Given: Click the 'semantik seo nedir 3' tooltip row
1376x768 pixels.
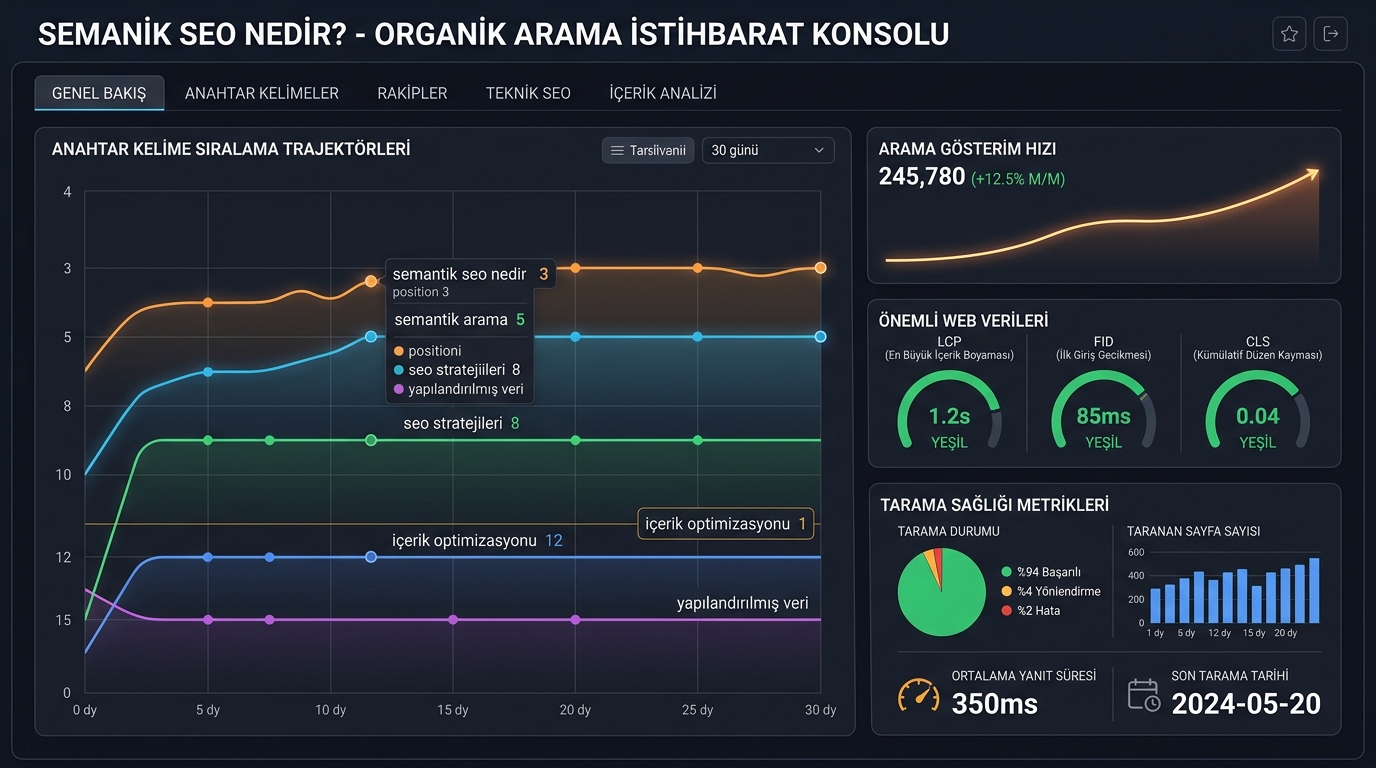Looking at the screenshot, I should [x=470, y=274].
